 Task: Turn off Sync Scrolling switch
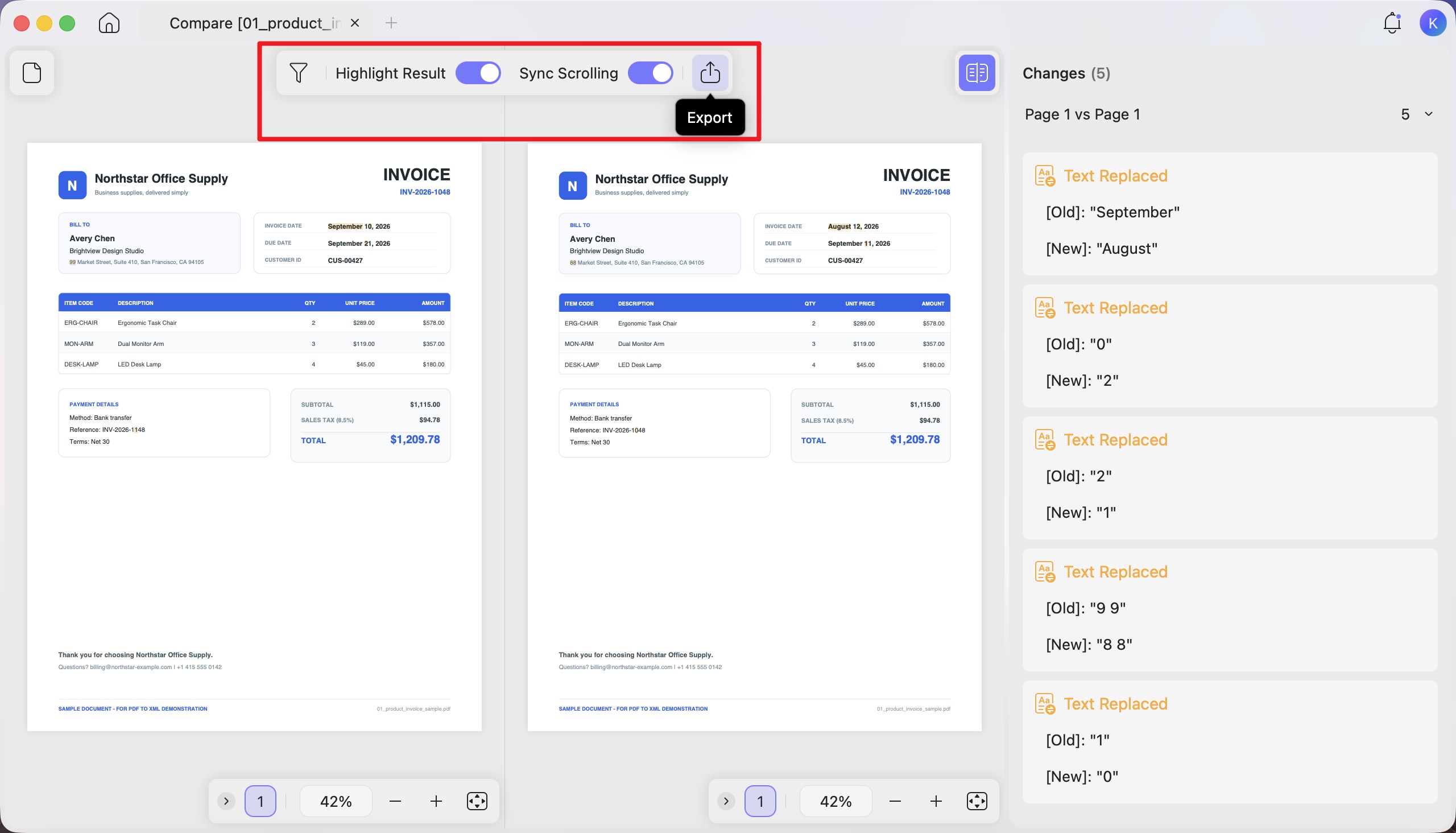click(650, 73)
